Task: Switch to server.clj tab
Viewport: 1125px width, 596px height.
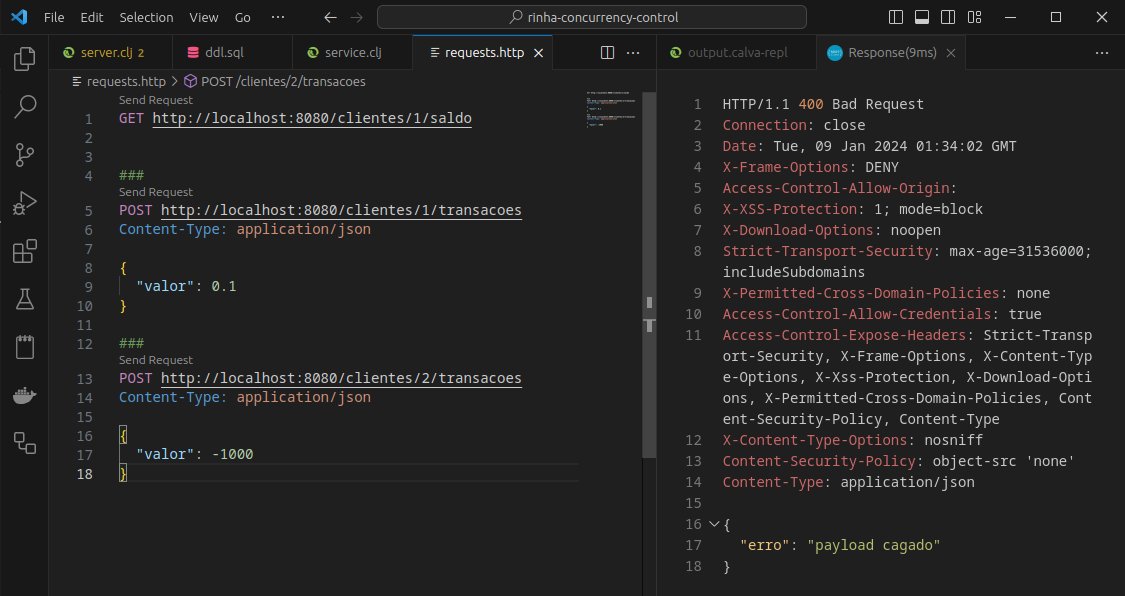Action: pyautogui.click(x=110, y=52)
